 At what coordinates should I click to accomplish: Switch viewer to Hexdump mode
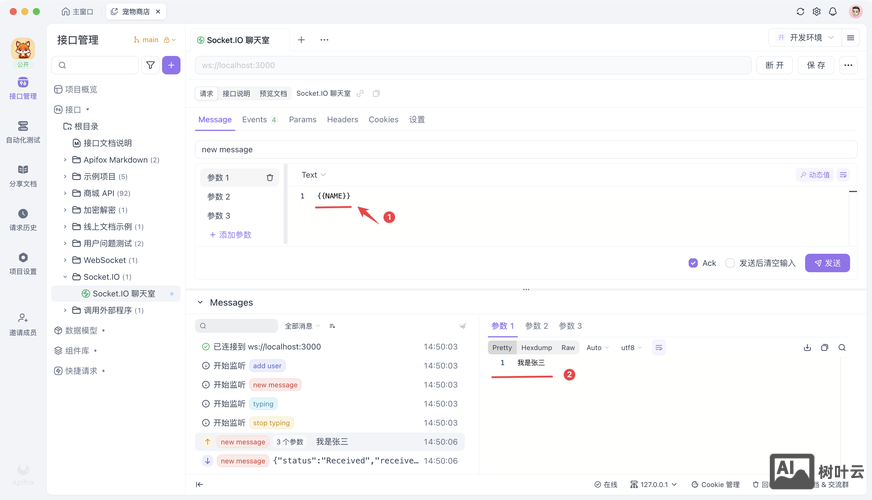[537, 348]
